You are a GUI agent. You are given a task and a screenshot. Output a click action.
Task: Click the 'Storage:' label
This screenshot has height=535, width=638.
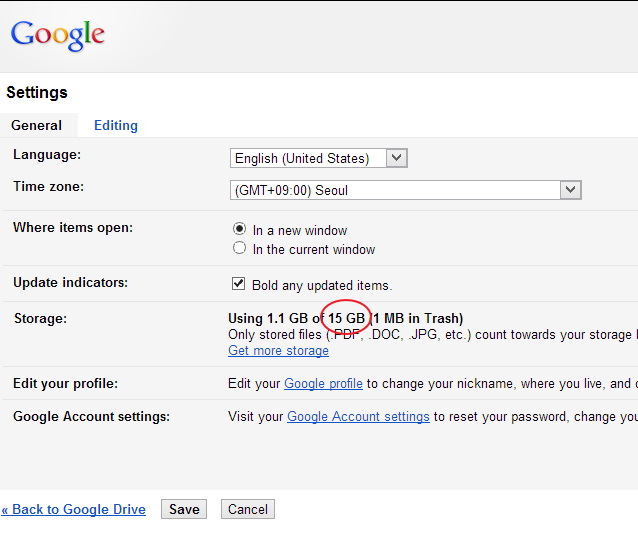pos(40,318)
